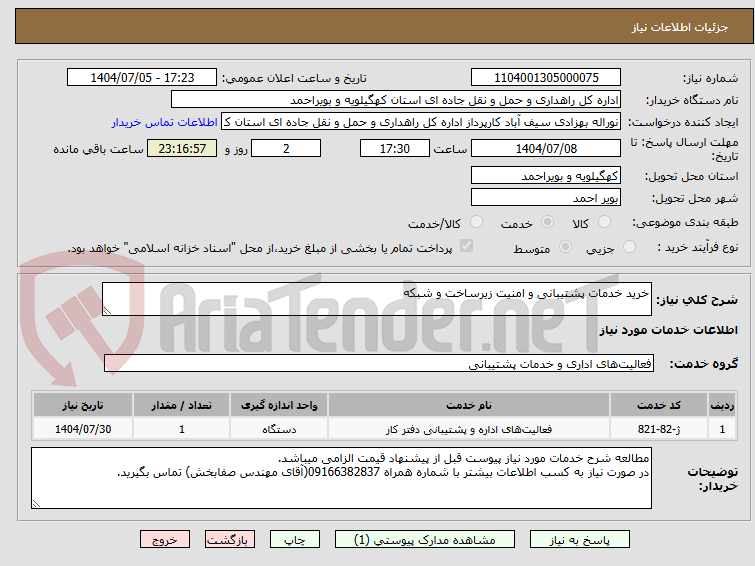Click the اطلاعات خدمات مورد نیاز heading

pos(668,330)
